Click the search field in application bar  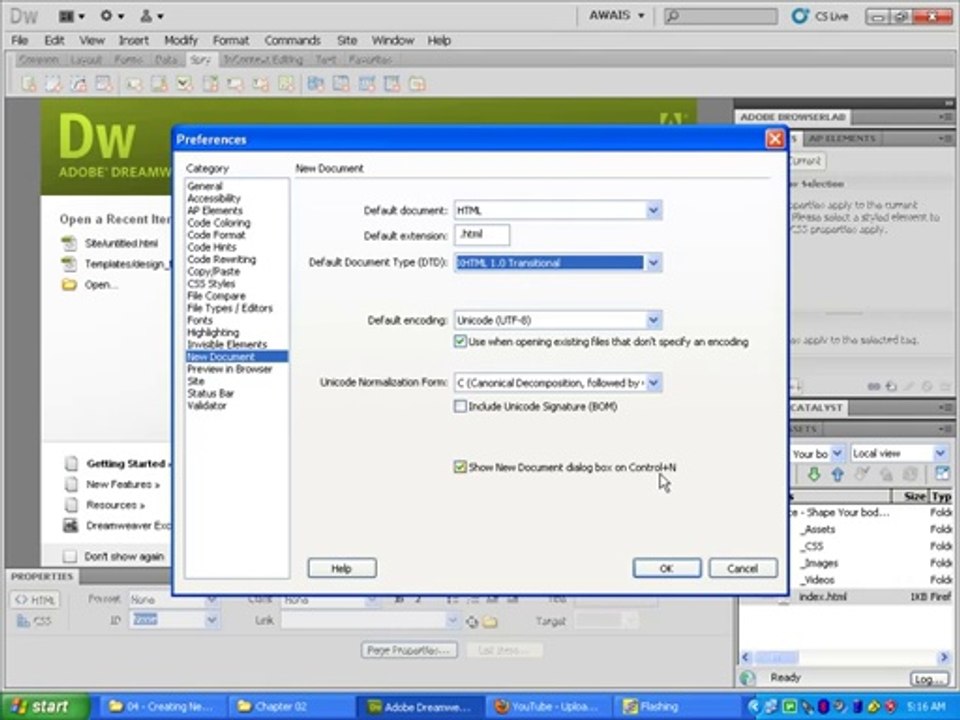point(721,16)
